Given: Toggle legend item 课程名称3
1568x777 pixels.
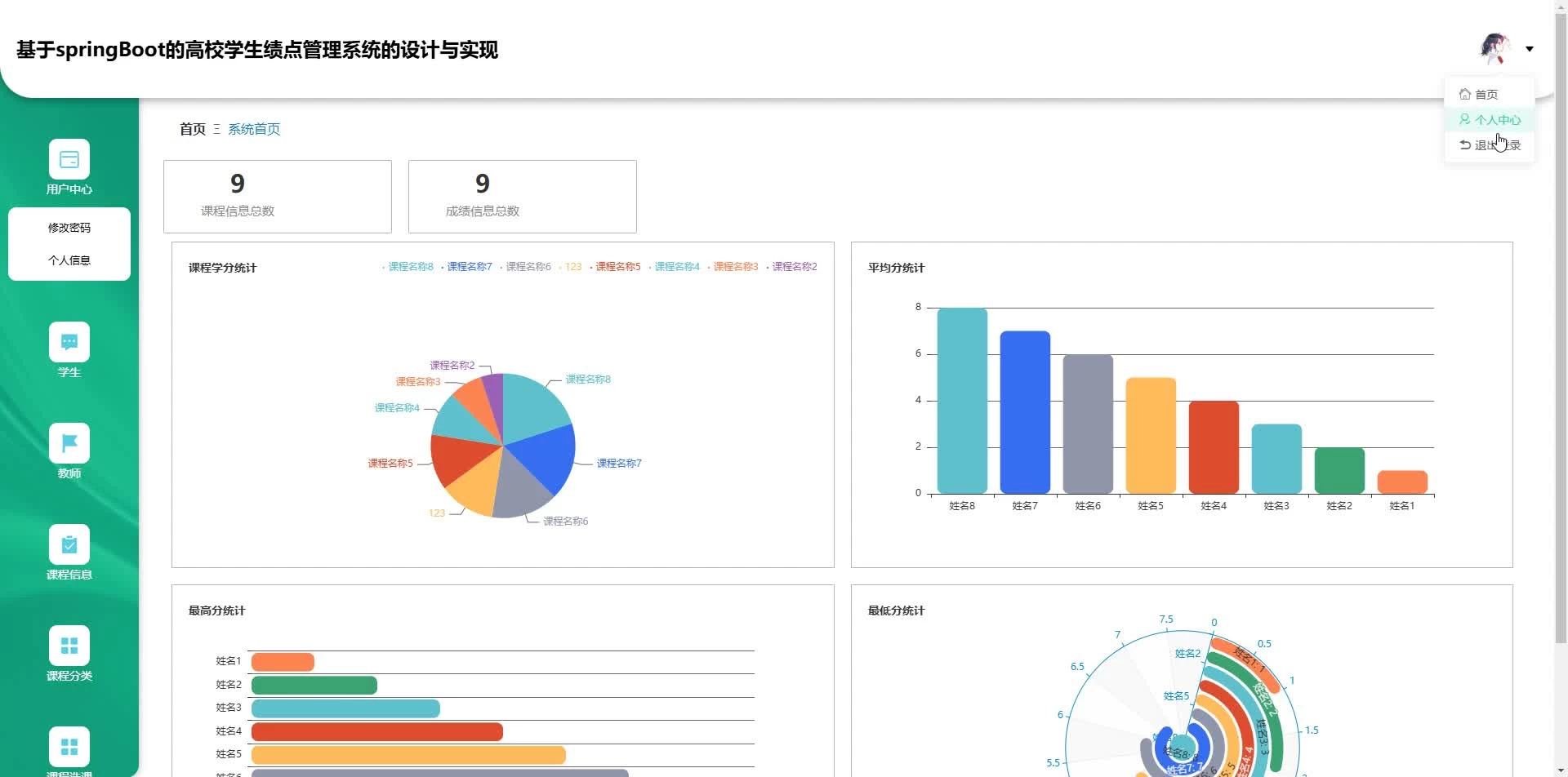Looking at the screenshot, I should pyautogui.click(x=733, y=267).
